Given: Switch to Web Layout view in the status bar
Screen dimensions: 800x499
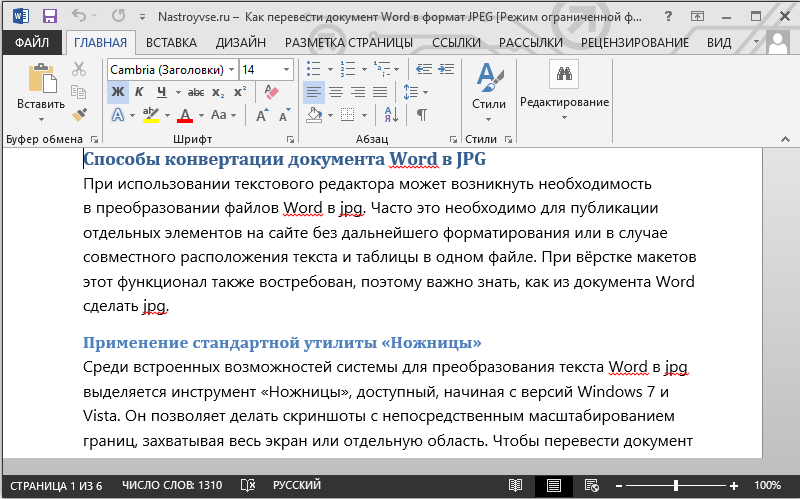Looking at the screenshot, I should click(x=591, y=485).
